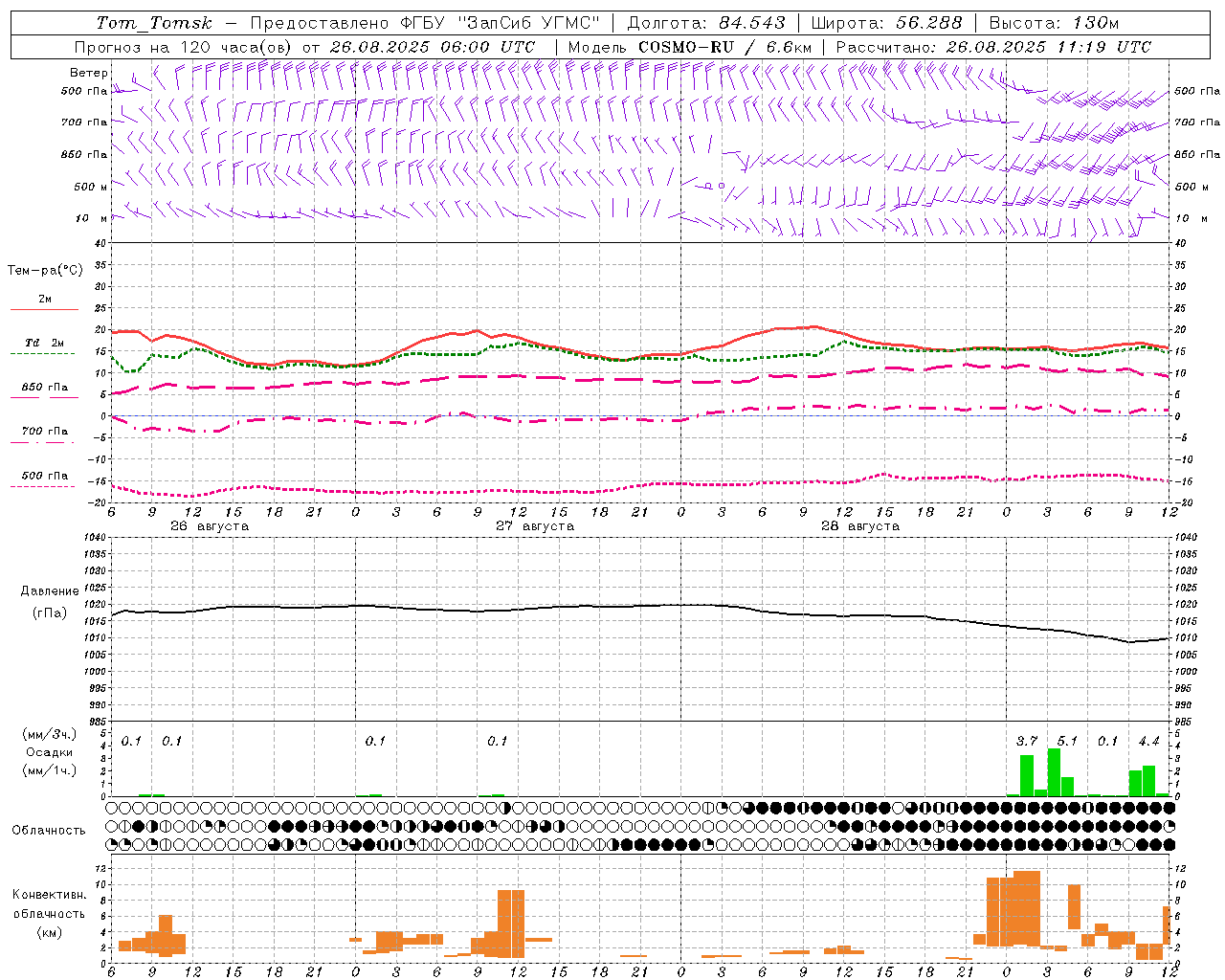
Task: Click the Осадки precipitation label
Action: (x=49, y=752)
